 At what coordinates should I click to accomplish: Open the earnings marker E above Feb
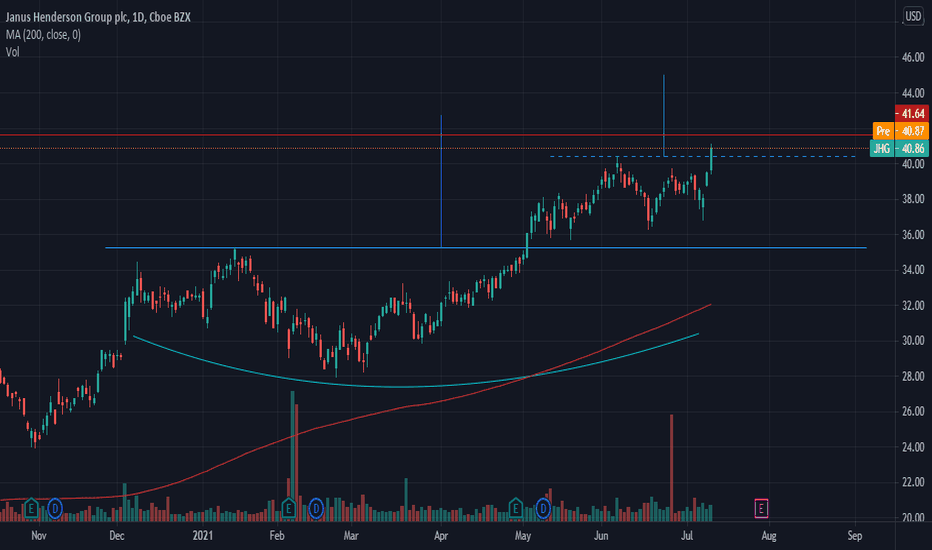288,508
